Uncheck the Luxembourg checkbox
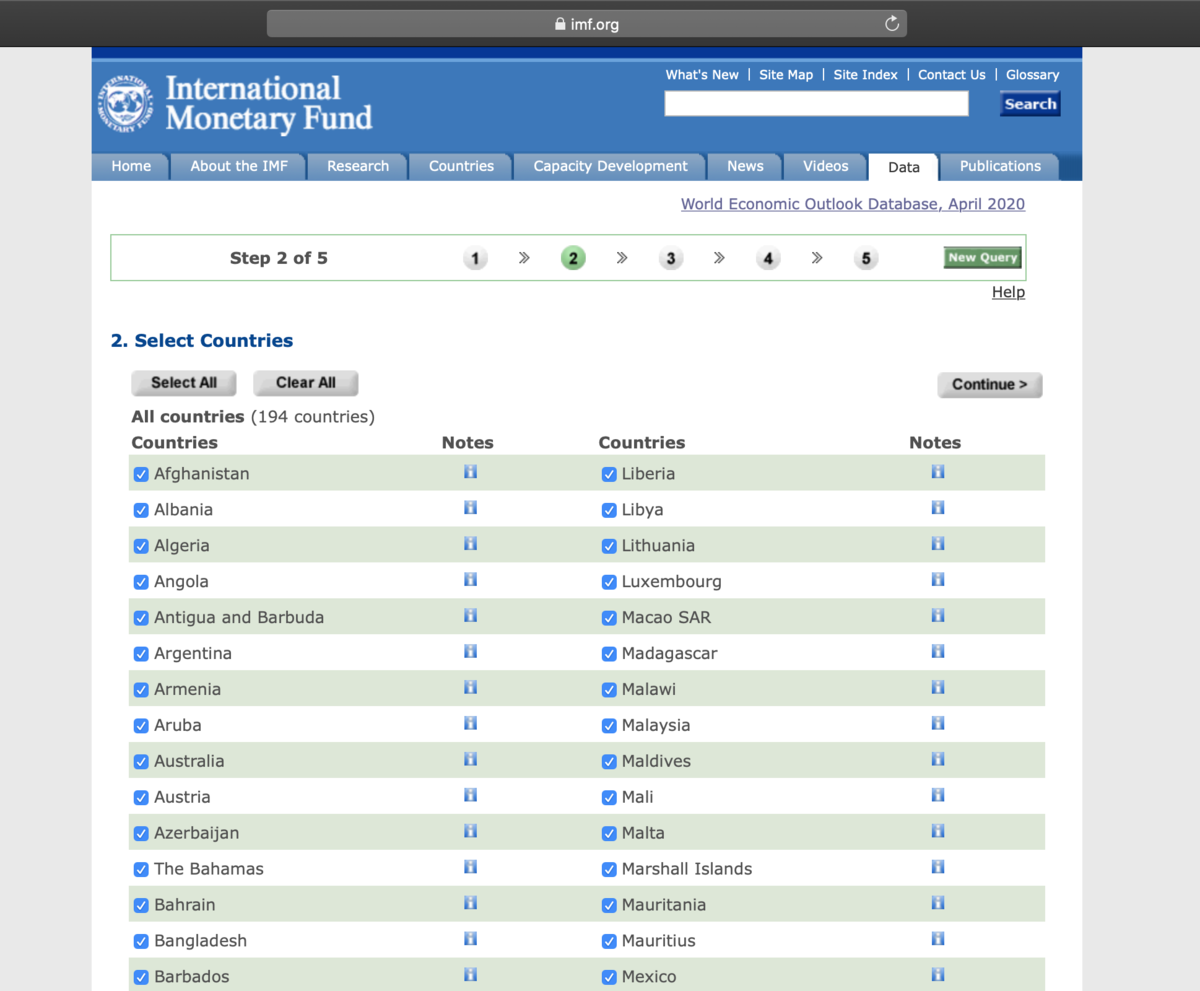This screenshot has width=1200, height=991. click(x=609, y=582)
